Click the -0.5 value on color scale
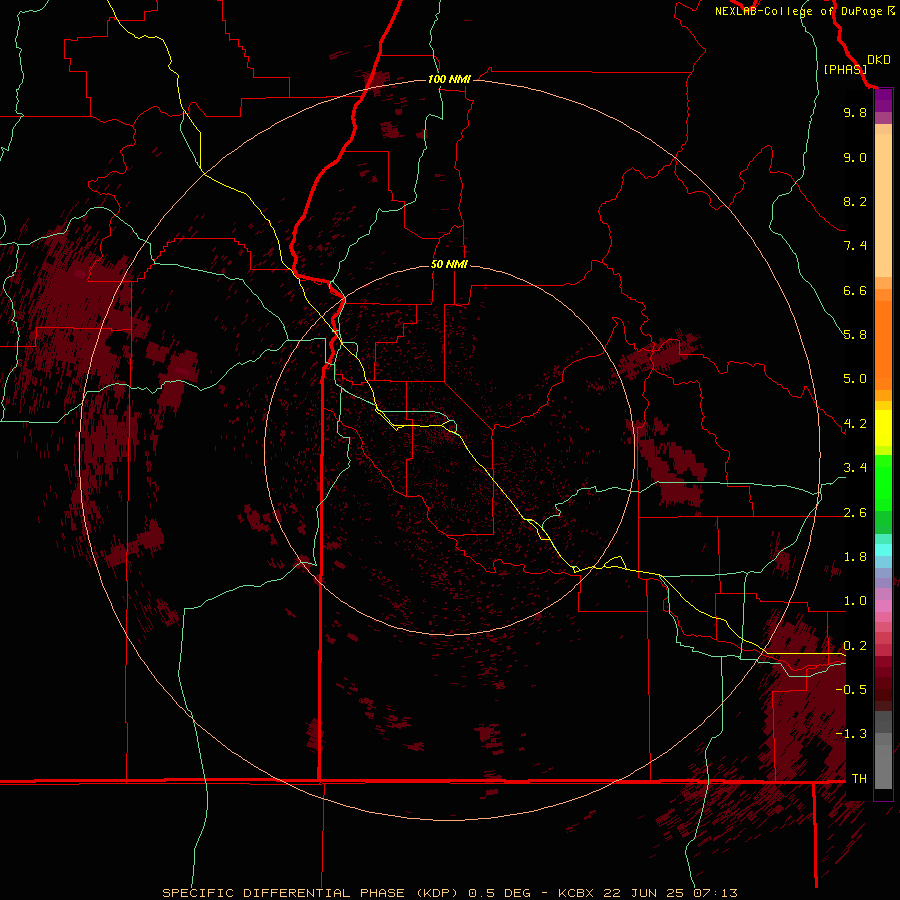This screenshot has height=900, width=900. pos(851,690)
